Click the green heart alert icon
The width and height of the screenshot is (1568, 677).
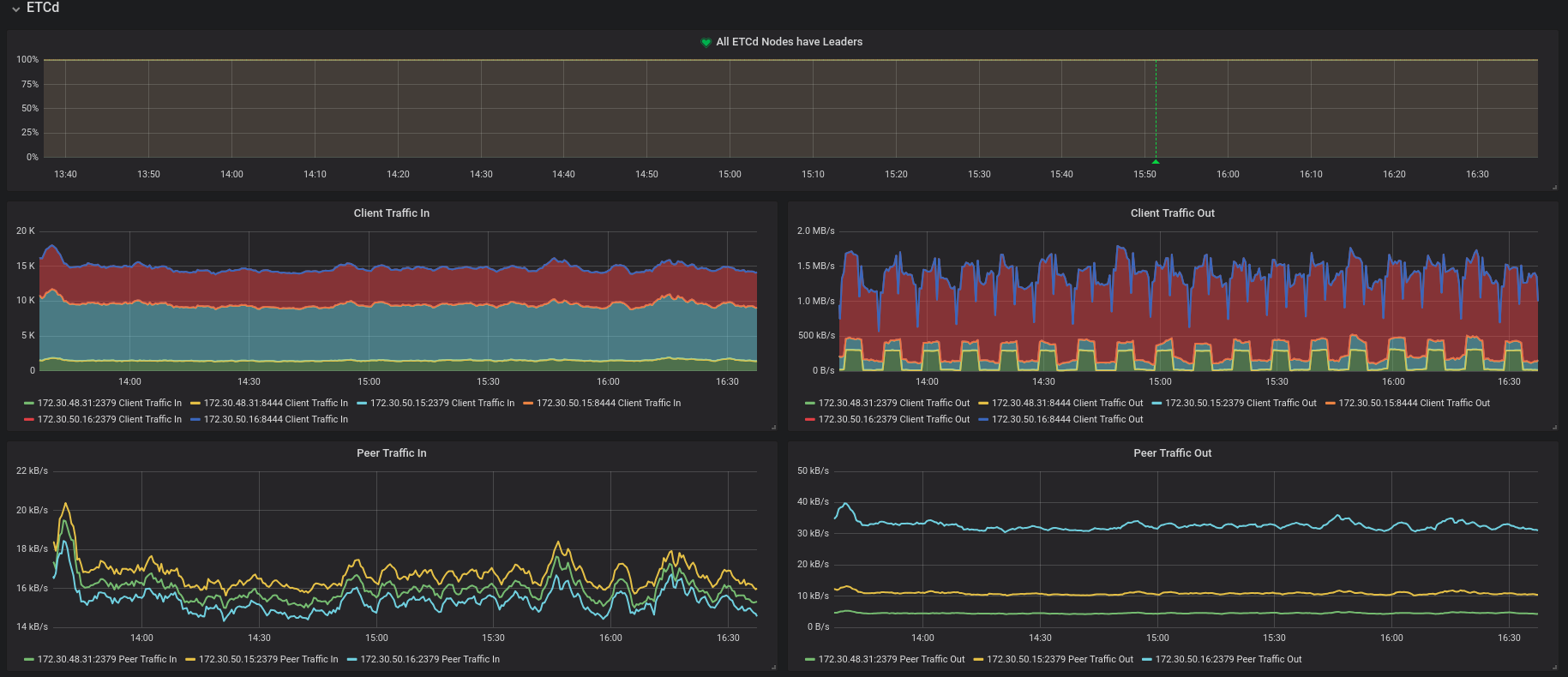point(706,42)
